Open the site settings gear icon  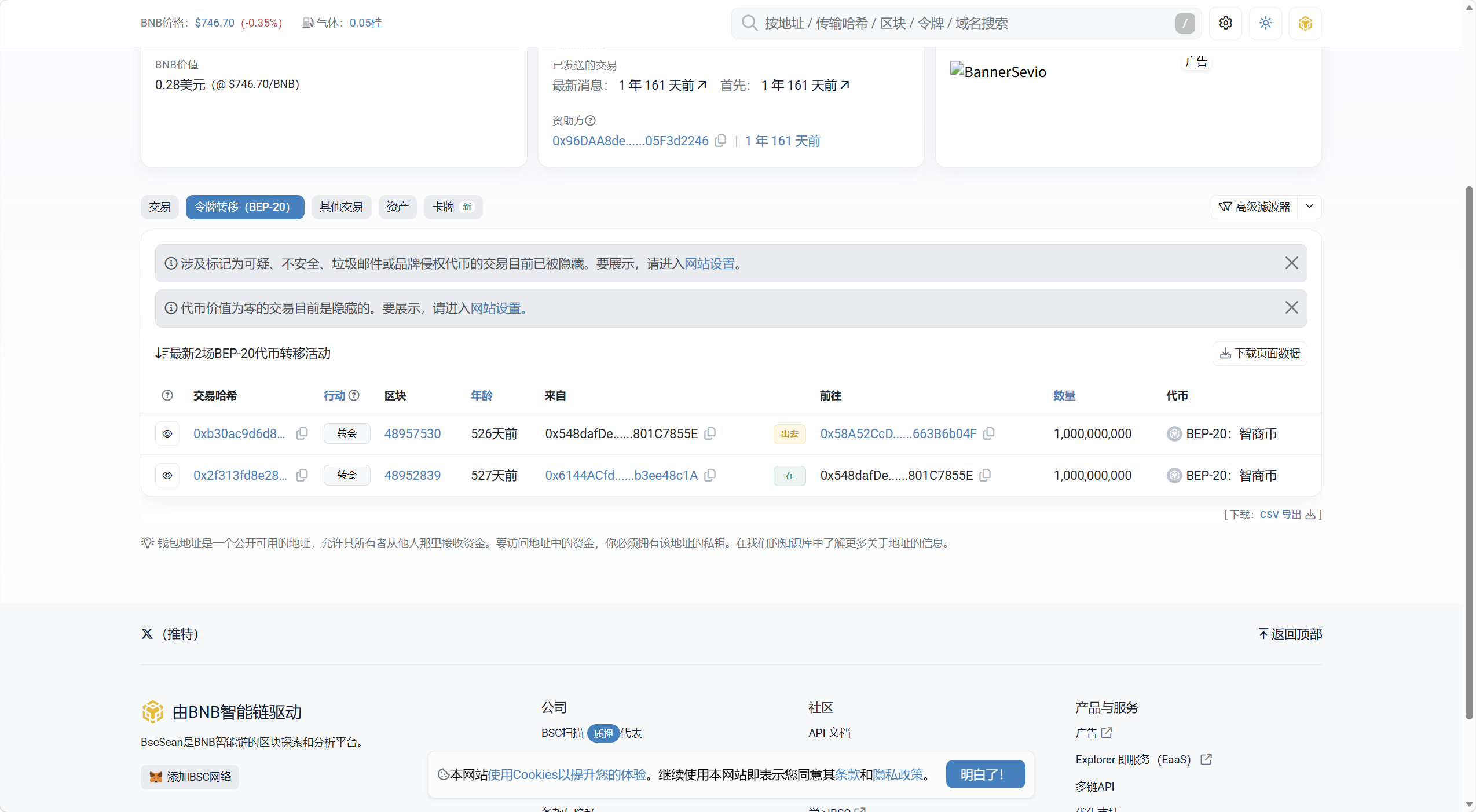pos(1225,23)
